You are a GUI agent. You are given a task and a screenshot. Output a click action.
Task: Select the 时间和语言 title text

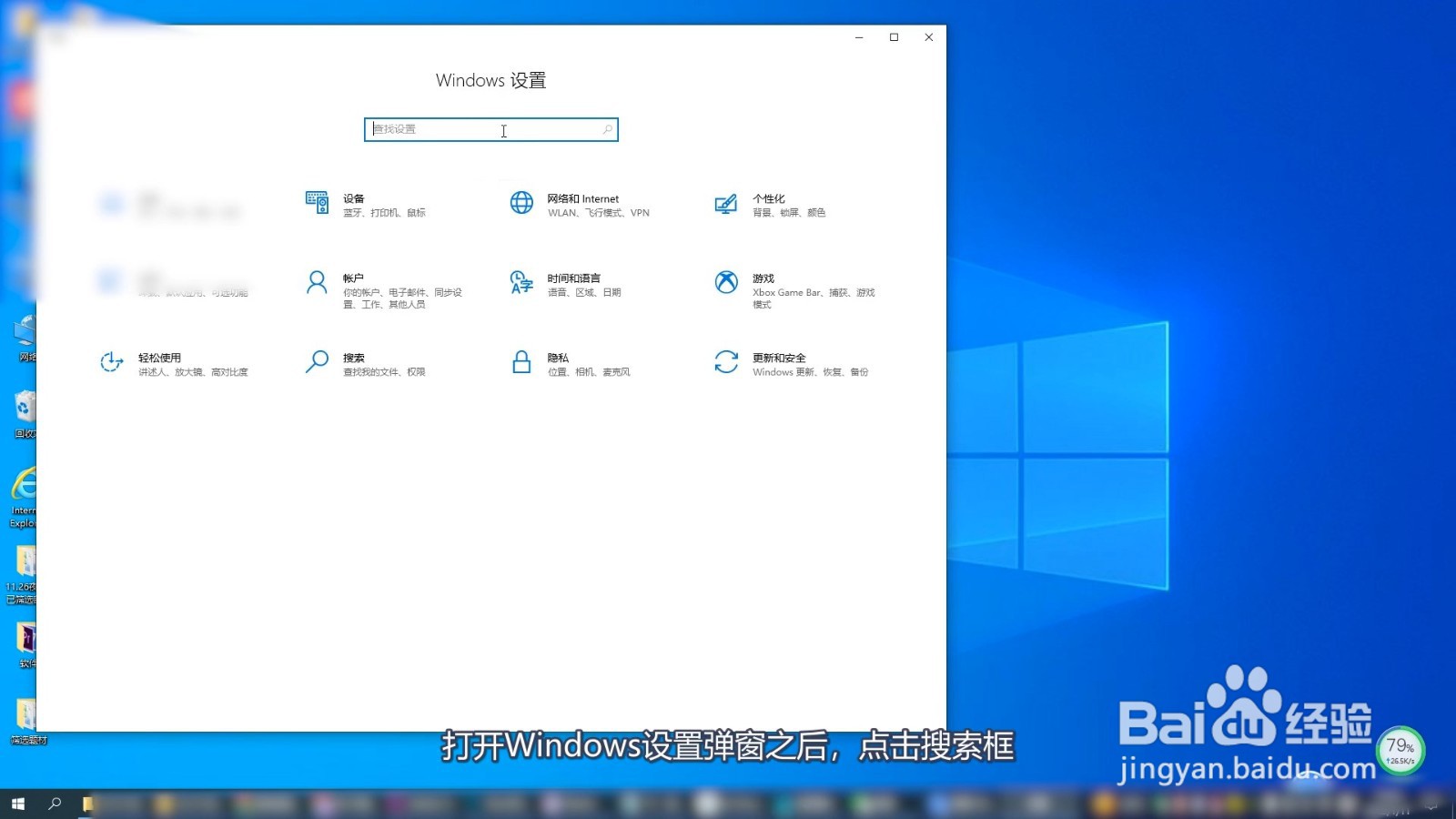574,278
